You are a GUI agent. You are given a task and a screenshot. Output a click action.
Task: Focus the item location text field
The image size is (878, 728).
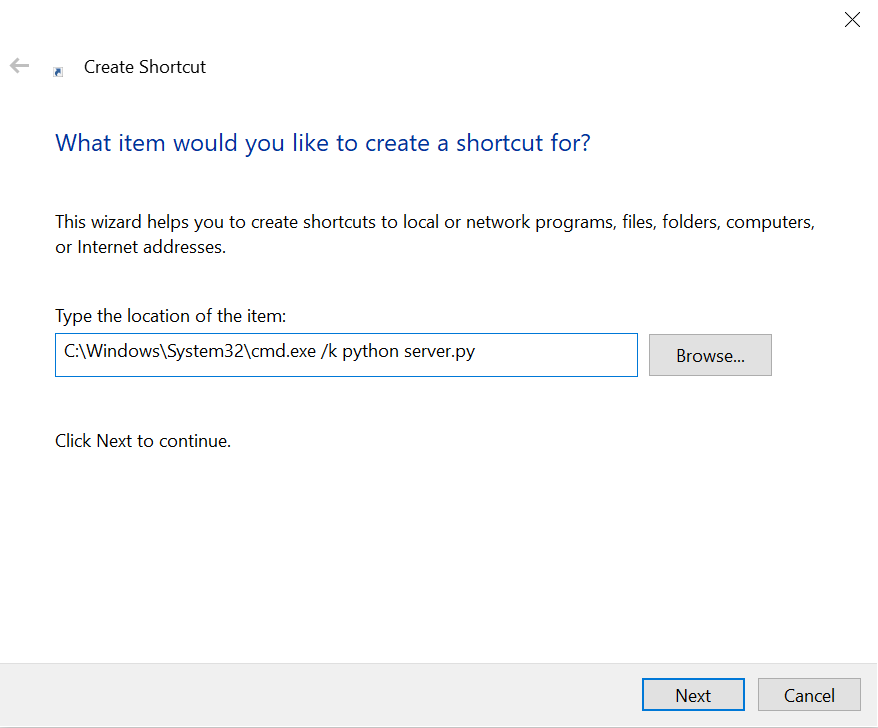pyautogui.click(x=346, y=355)
